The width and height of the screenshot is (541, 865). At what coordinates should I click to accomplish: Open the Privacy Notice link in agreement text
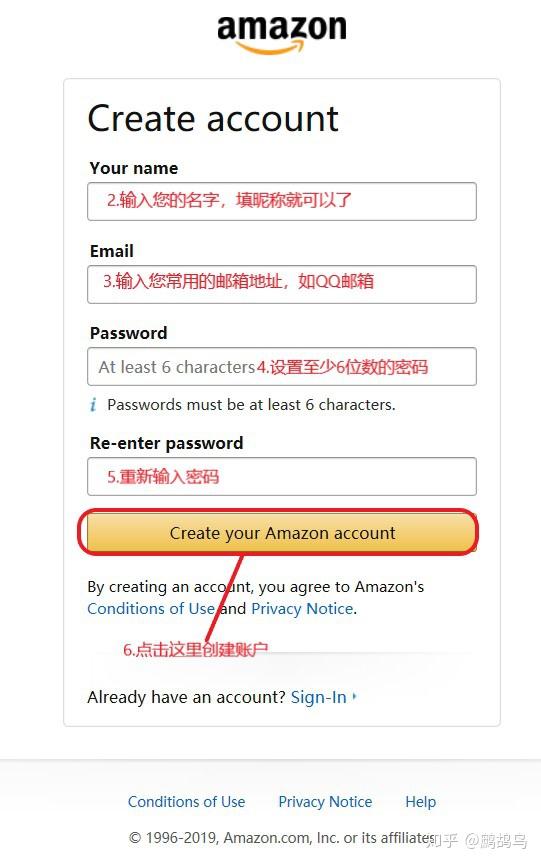click(302, 608)
